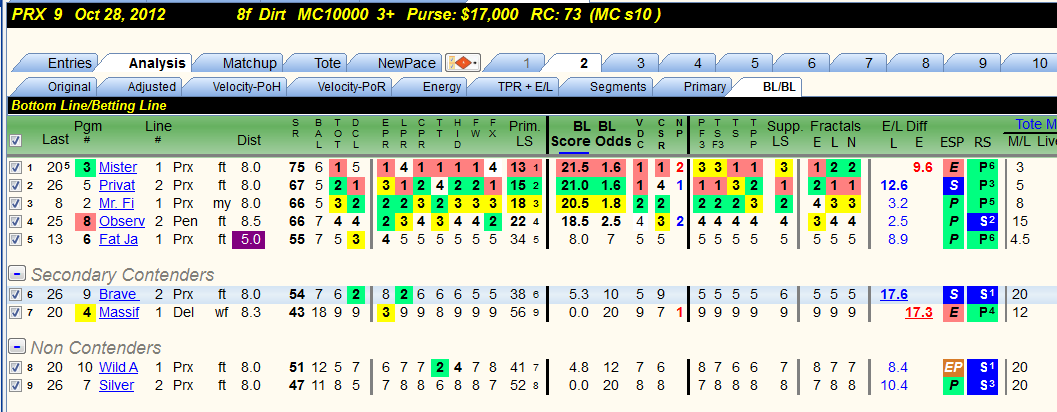Viewport: 1057px width, 412px height.
Task: Open the Fat Ja horse link
Action: point(118,239)
